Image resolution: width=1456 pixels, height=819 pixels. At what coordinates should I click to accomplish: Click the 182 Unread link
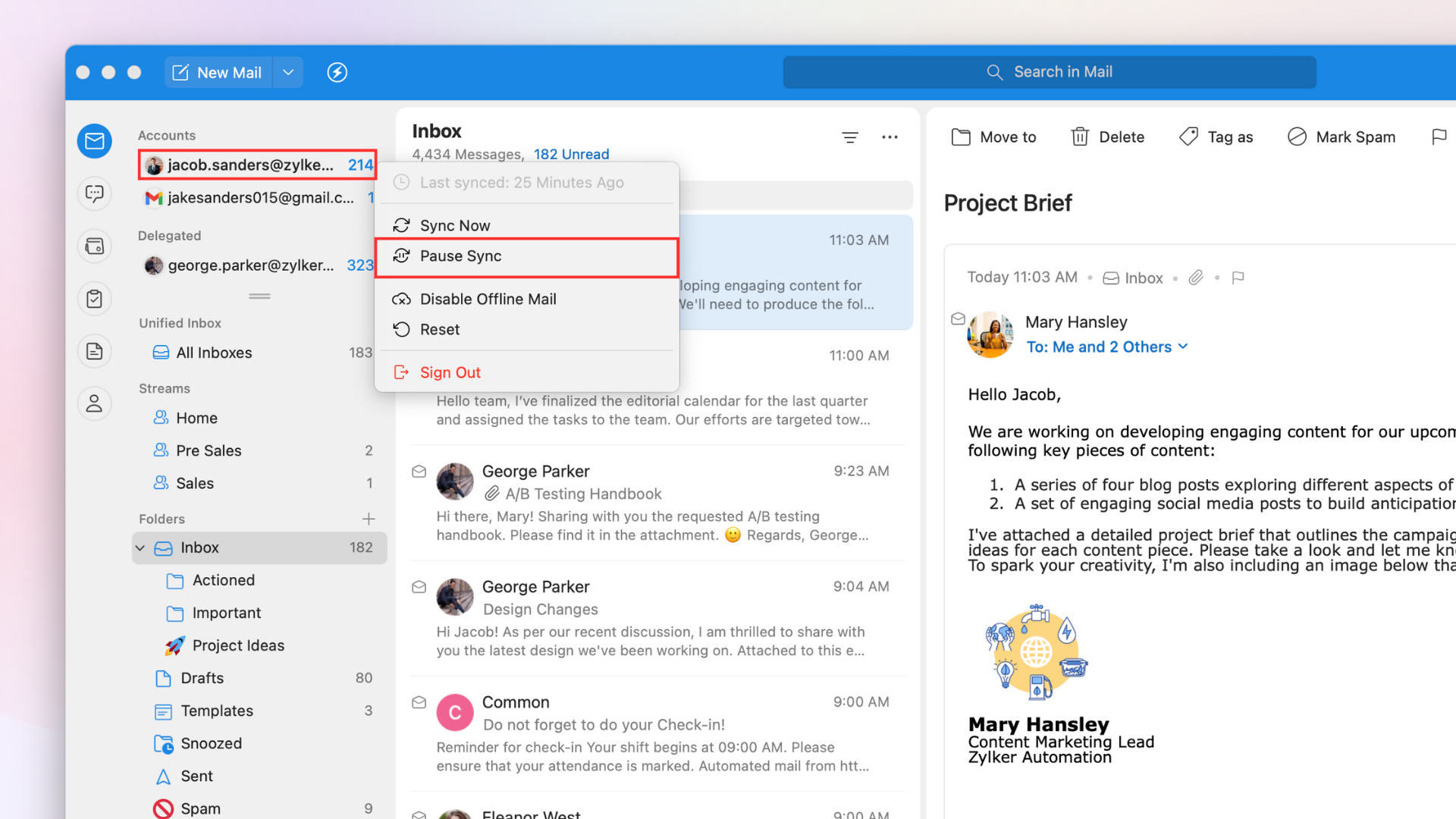coord(571,154)
